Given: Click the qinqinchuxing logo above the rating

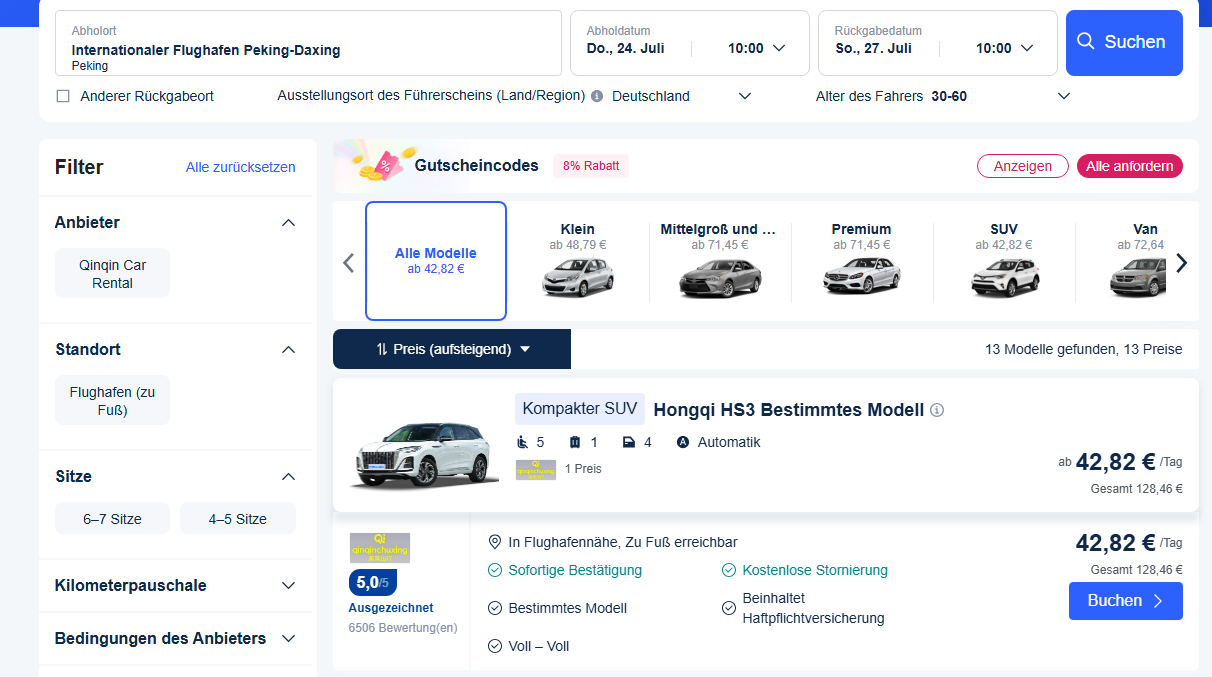Looking at the screenshot, I should (380, 548).
